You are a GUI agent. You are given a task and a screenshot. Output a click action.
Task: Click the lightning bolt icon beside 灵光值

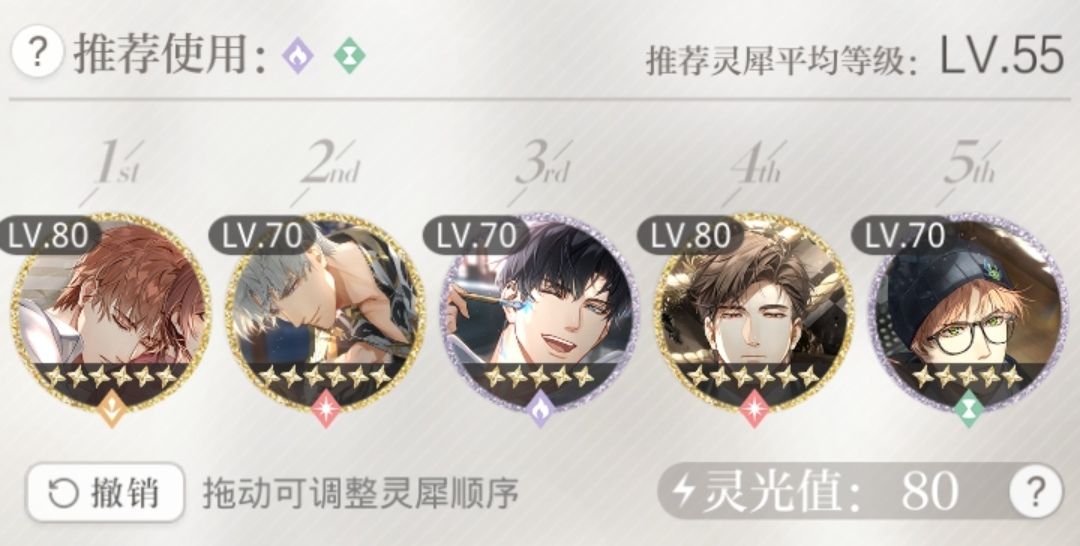684,490
